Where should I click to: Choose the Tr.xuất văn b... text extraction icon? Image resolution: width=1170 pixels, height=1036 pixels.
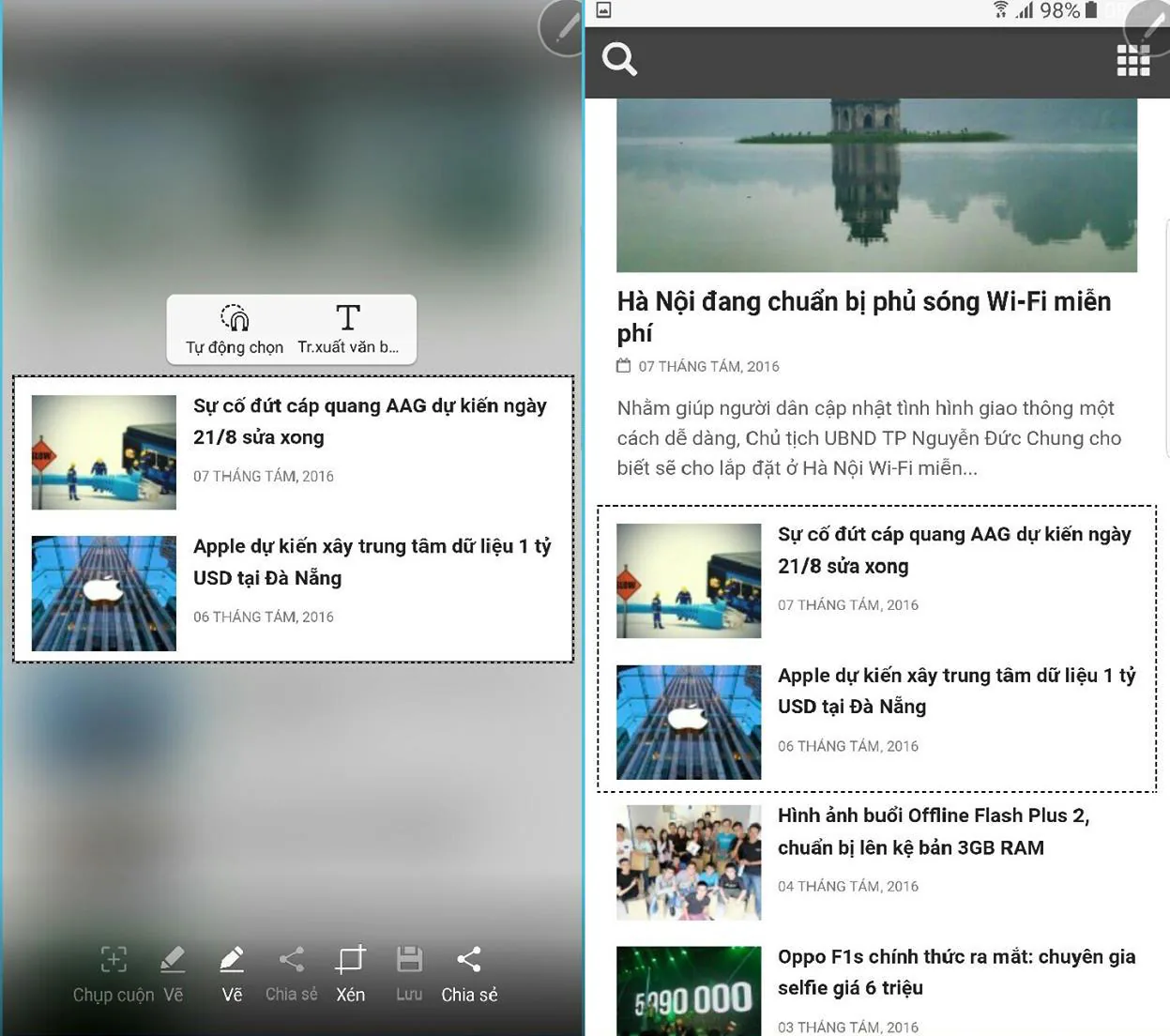pos(348,317)
